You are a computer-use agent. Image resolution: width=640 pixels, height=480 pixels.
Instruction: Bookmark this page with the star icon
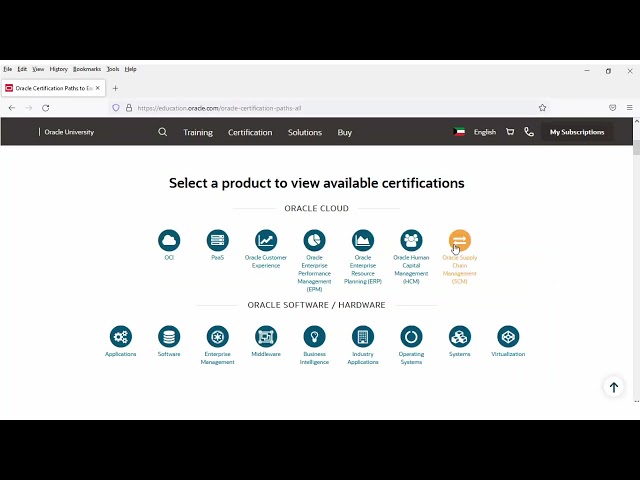[542, 108]
